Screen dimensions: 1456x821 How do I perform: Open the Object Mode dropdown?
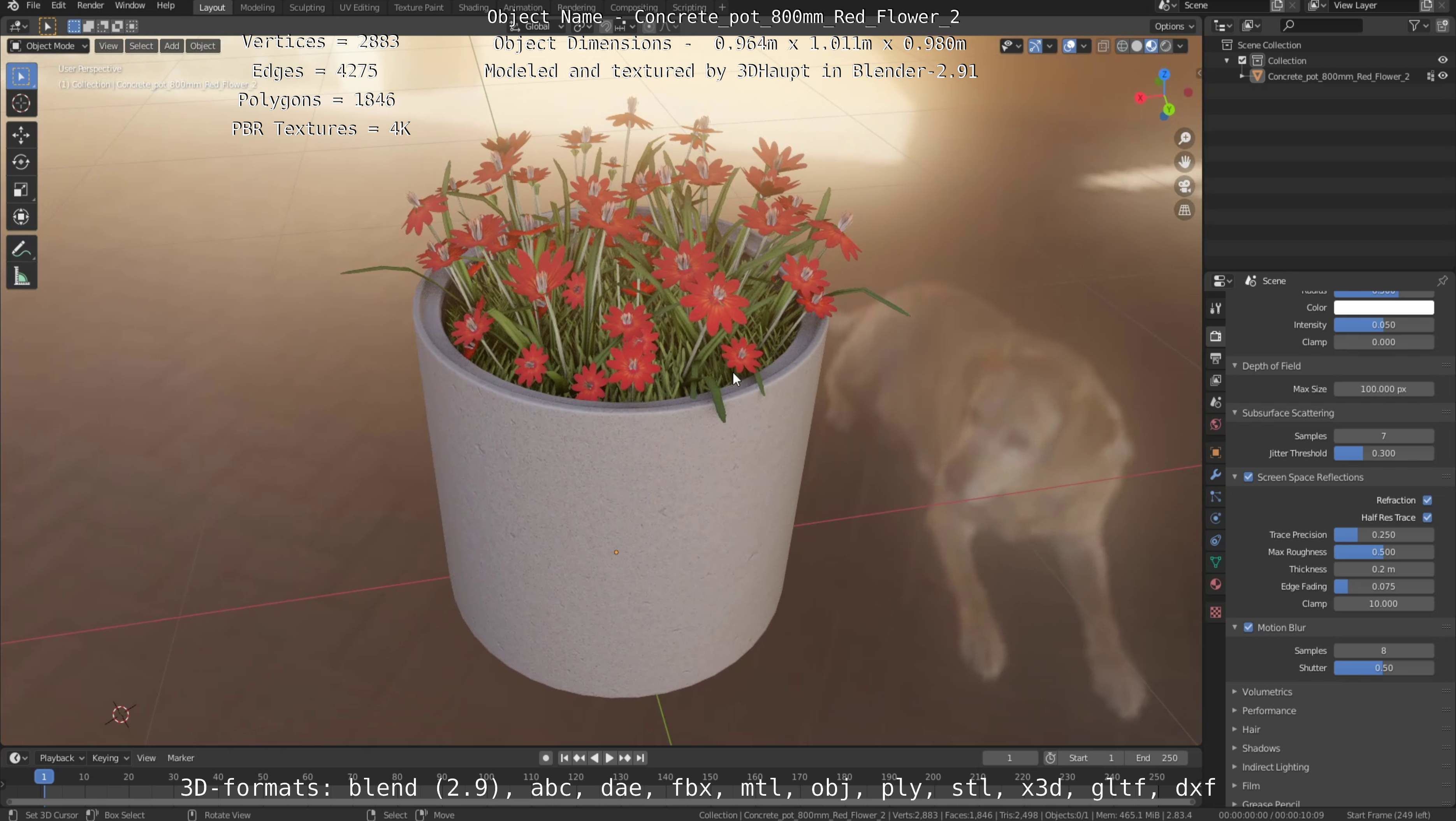[49, 46]
